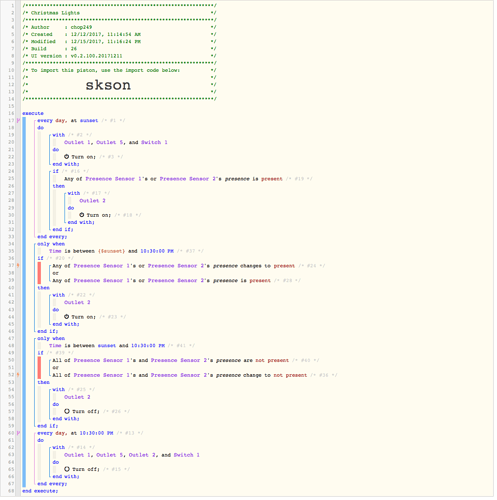Click the 'change to not present' condition on line 52
The width and height of the screenshot is (497, 500).
tap(180, 375)
